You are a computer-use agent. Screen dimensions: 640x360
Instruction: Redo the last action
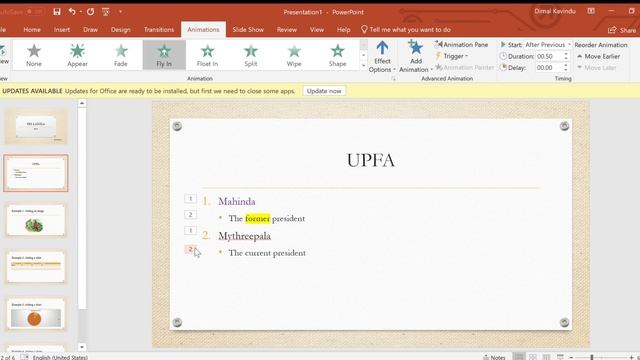(x=91, y=12)
